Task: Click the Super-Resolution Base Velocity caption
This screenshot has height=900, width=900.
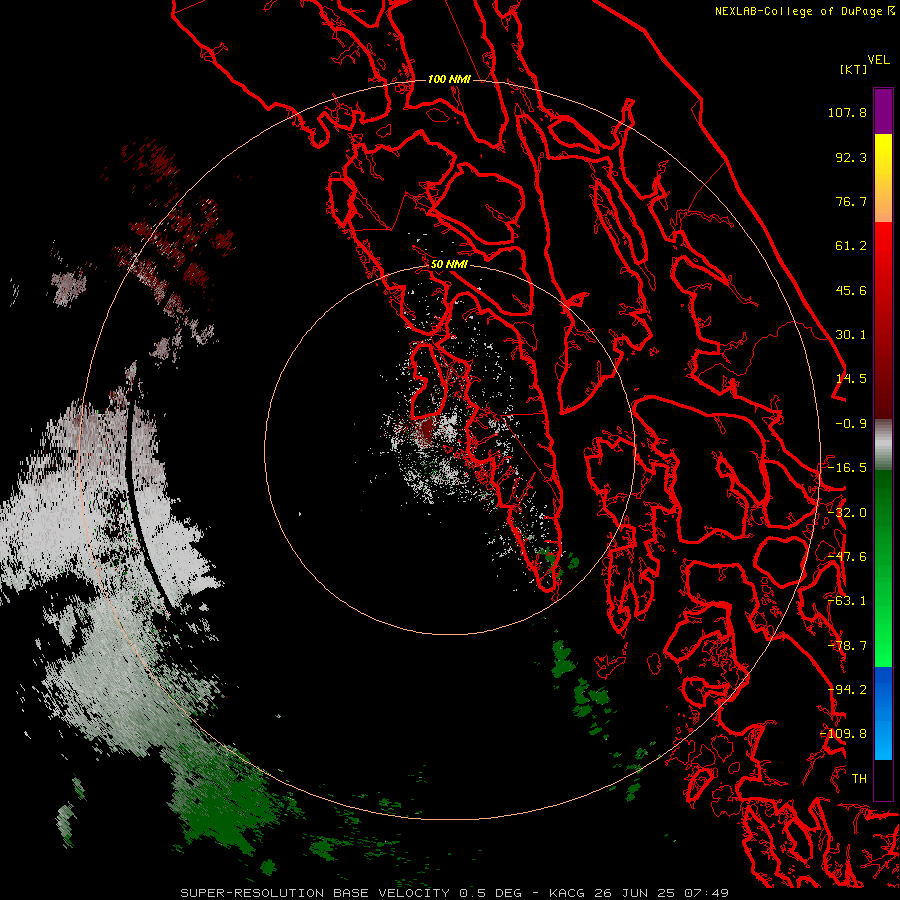Action: coord(454,893)
